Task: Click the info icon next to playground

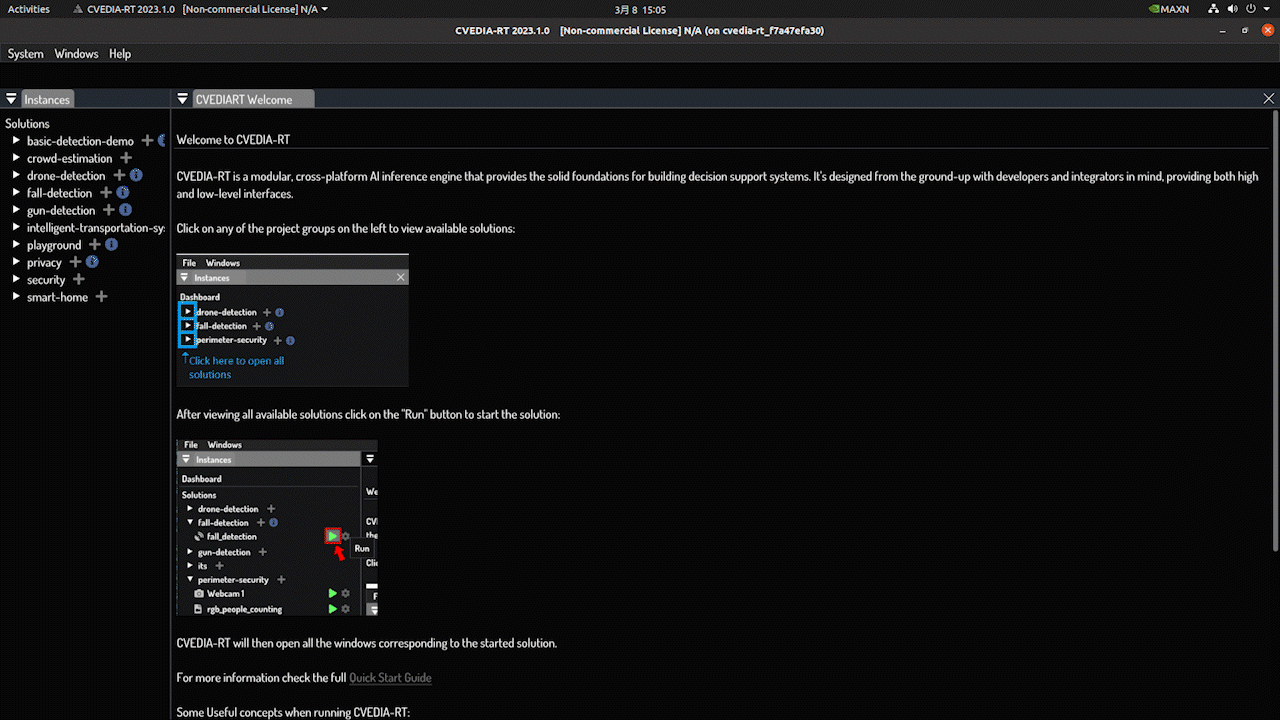Action: (x=111, y=244)
